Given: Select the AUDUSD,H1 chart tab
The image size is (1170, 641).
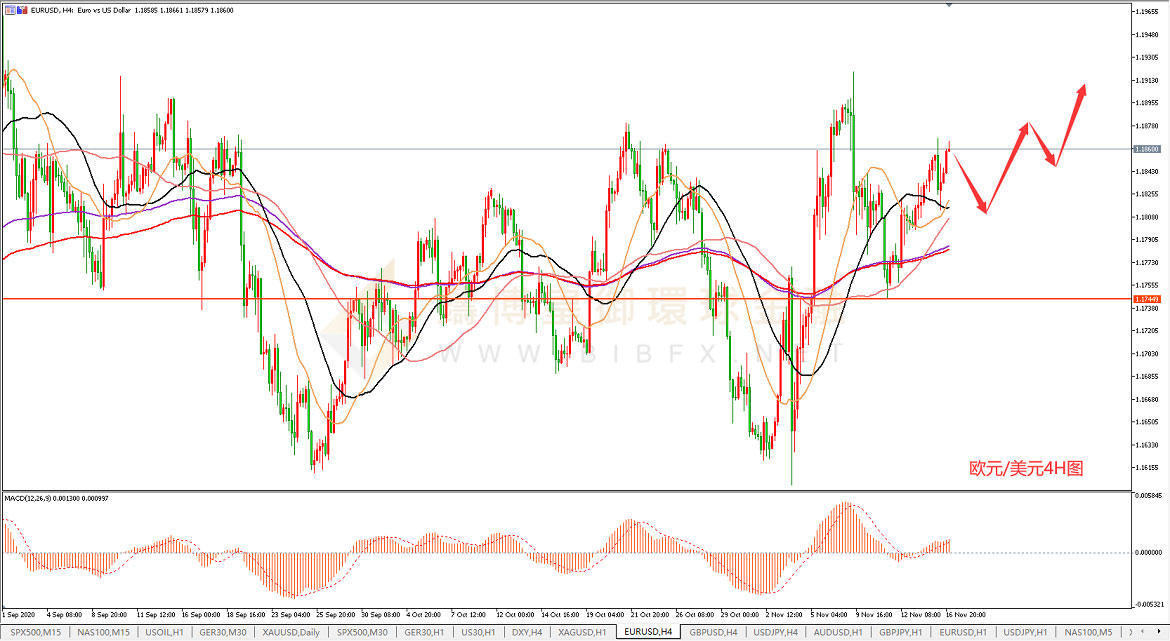Looking at the screenshot, I should tap(838, 633).
